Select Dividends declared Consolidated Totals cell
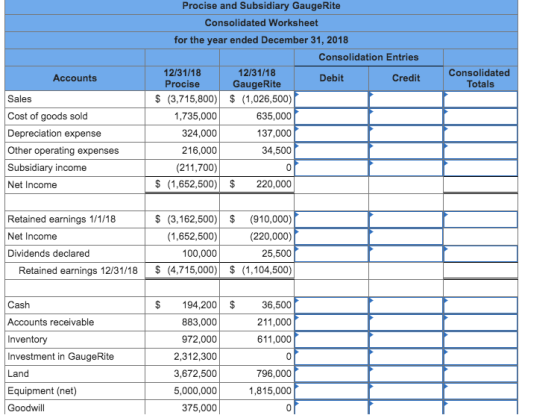 [x=481, y=254]
